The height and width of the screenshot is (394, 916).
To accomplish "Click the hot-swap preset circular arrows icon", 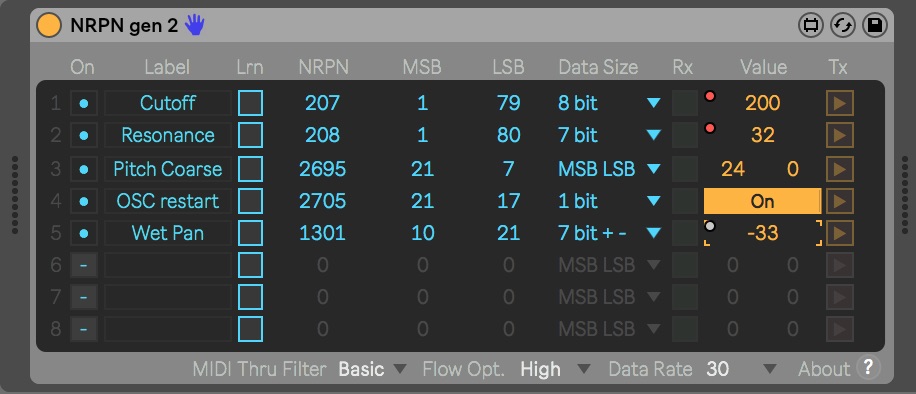I will [x=842, y=25].
